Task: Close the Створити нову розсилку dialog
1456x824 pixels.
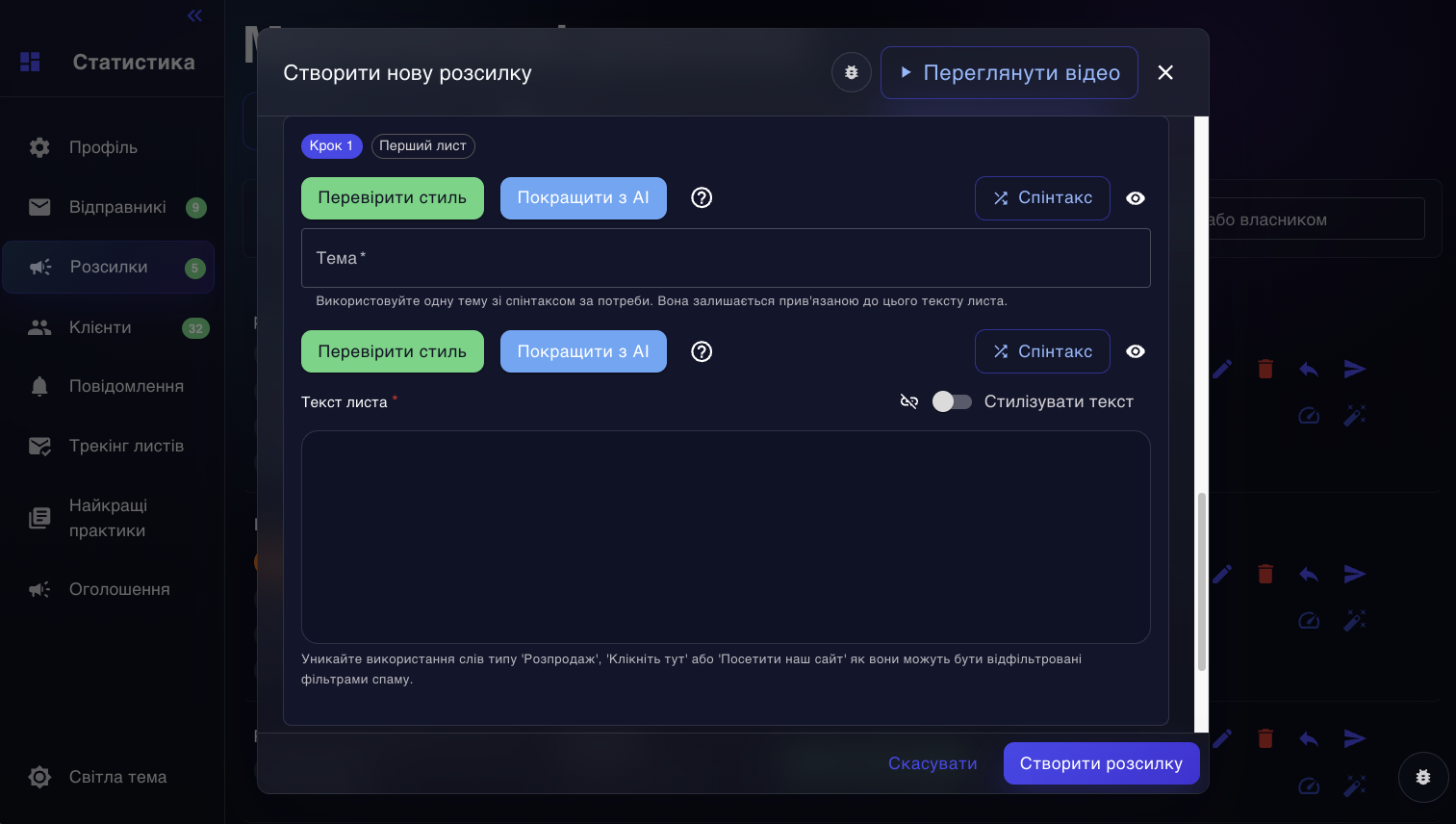Action: [x=1165, y=72]
